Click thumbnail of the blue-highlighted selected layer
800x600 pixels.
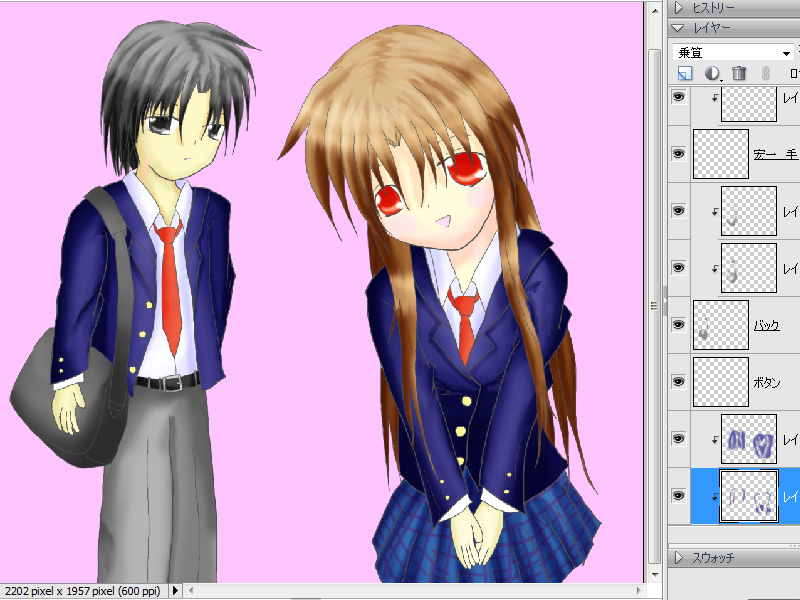pos(748,496)
